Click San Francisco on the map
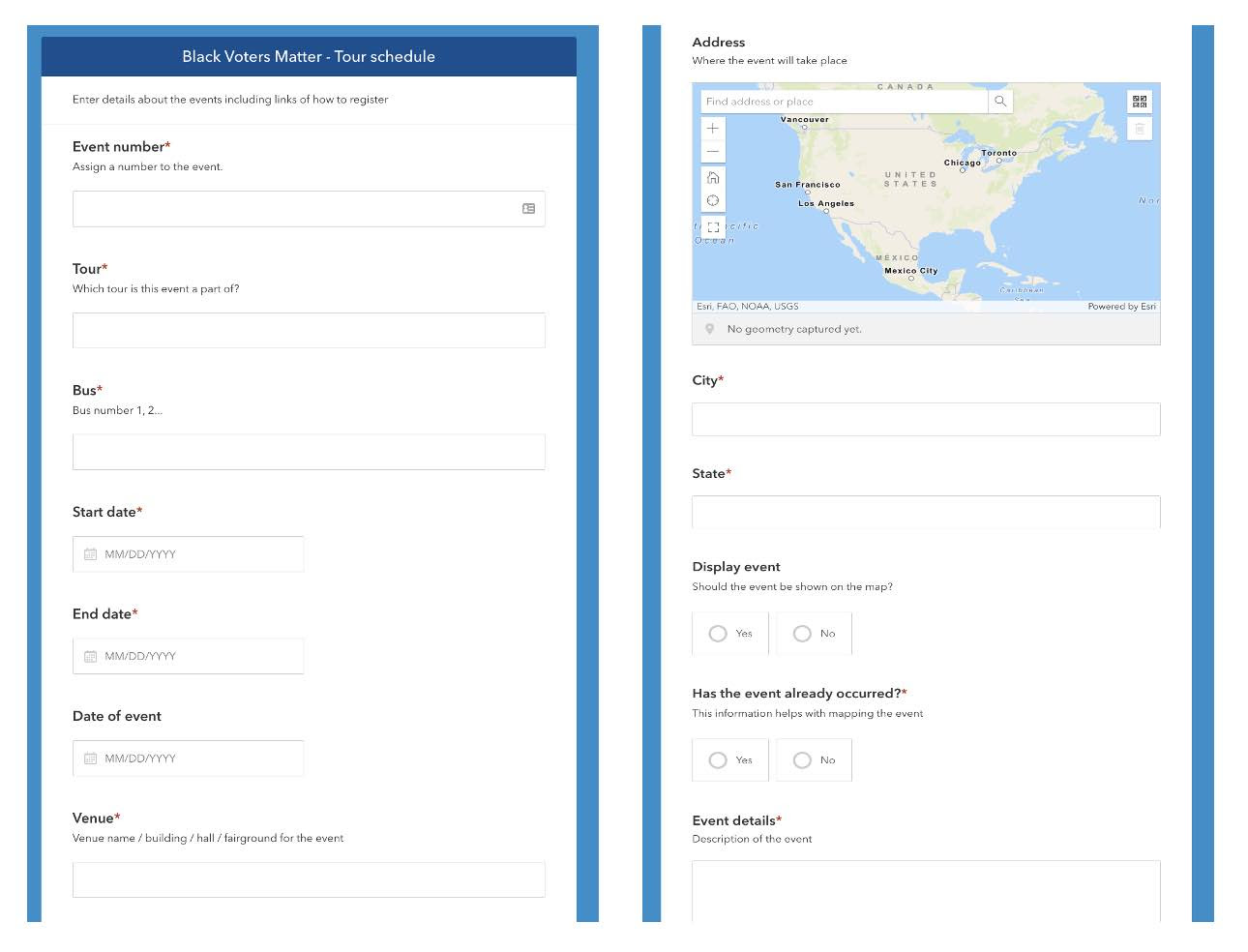 click(808, 185)
